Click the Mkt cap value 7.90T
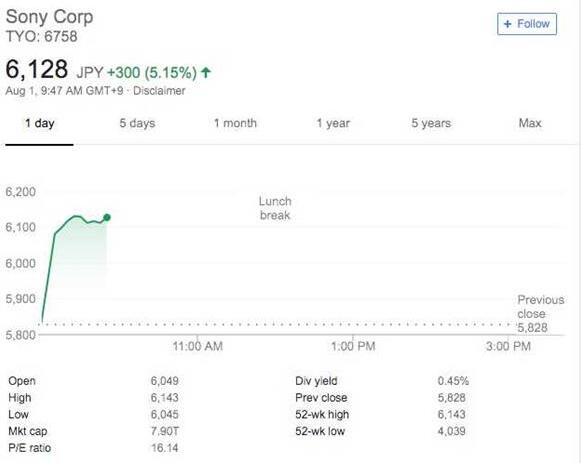 (x=164, y=431)
